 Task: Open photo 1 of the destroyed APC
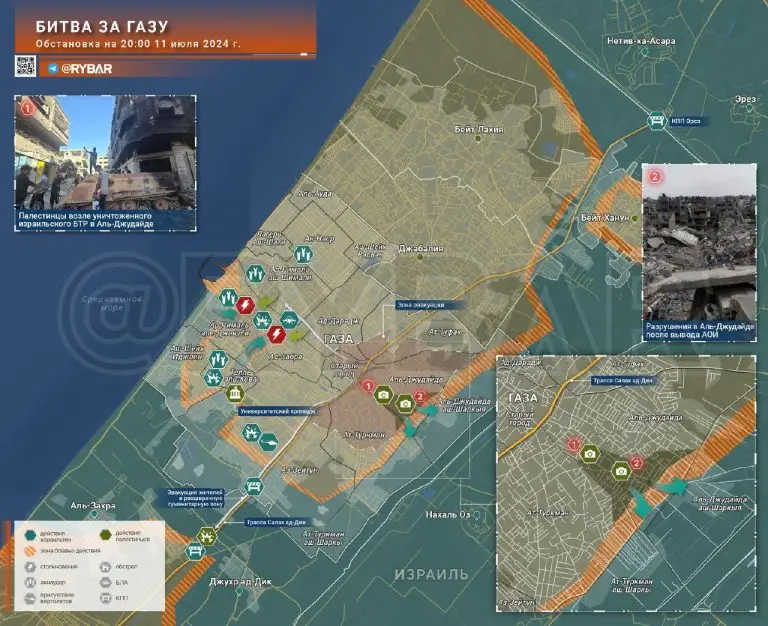105,152
